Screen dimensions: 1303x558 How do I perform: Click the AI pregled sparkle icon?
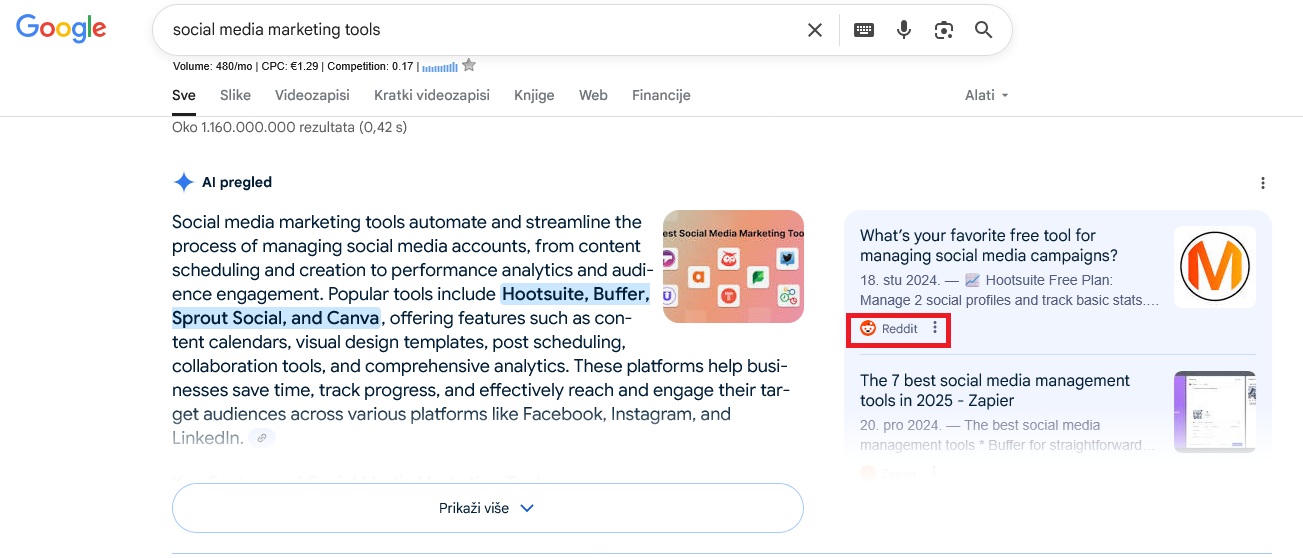tap(183, 182)
